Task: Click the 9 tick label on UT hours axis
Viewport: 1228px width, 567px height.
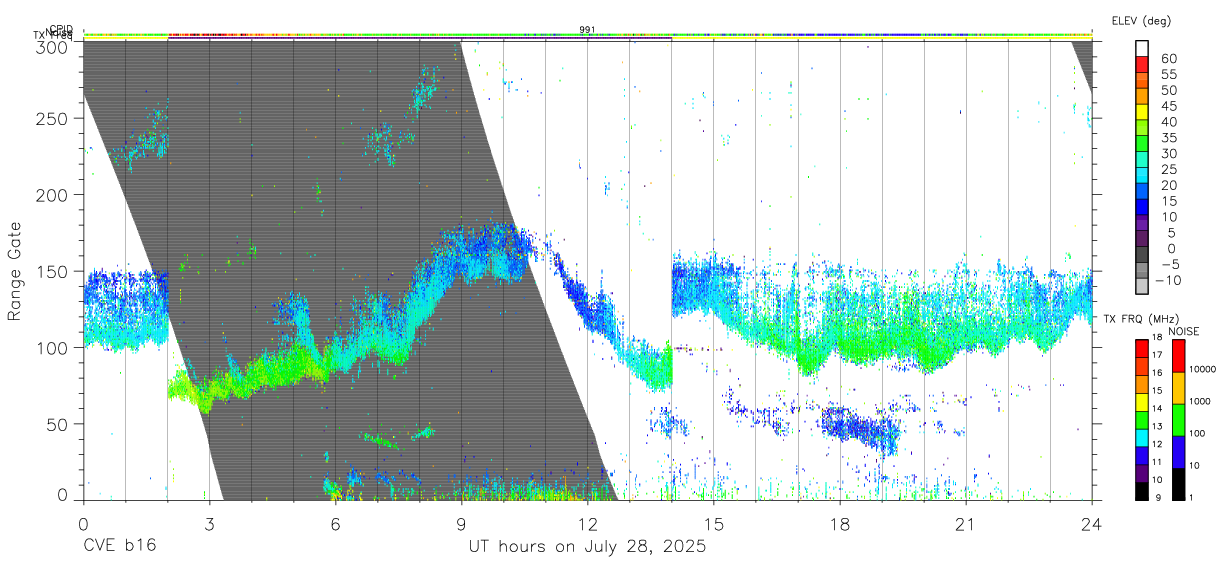Action: [x=461, y=524]
